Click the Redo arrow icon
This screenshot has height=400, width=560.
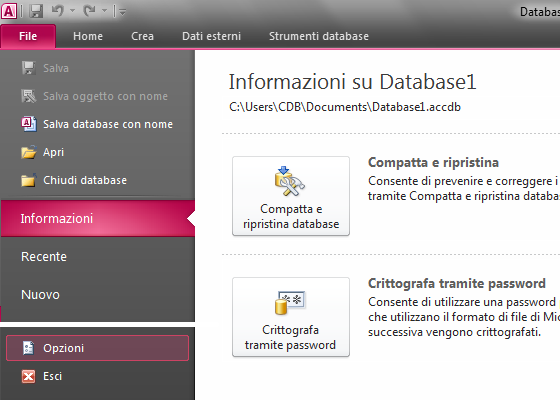tap(89, 11)
